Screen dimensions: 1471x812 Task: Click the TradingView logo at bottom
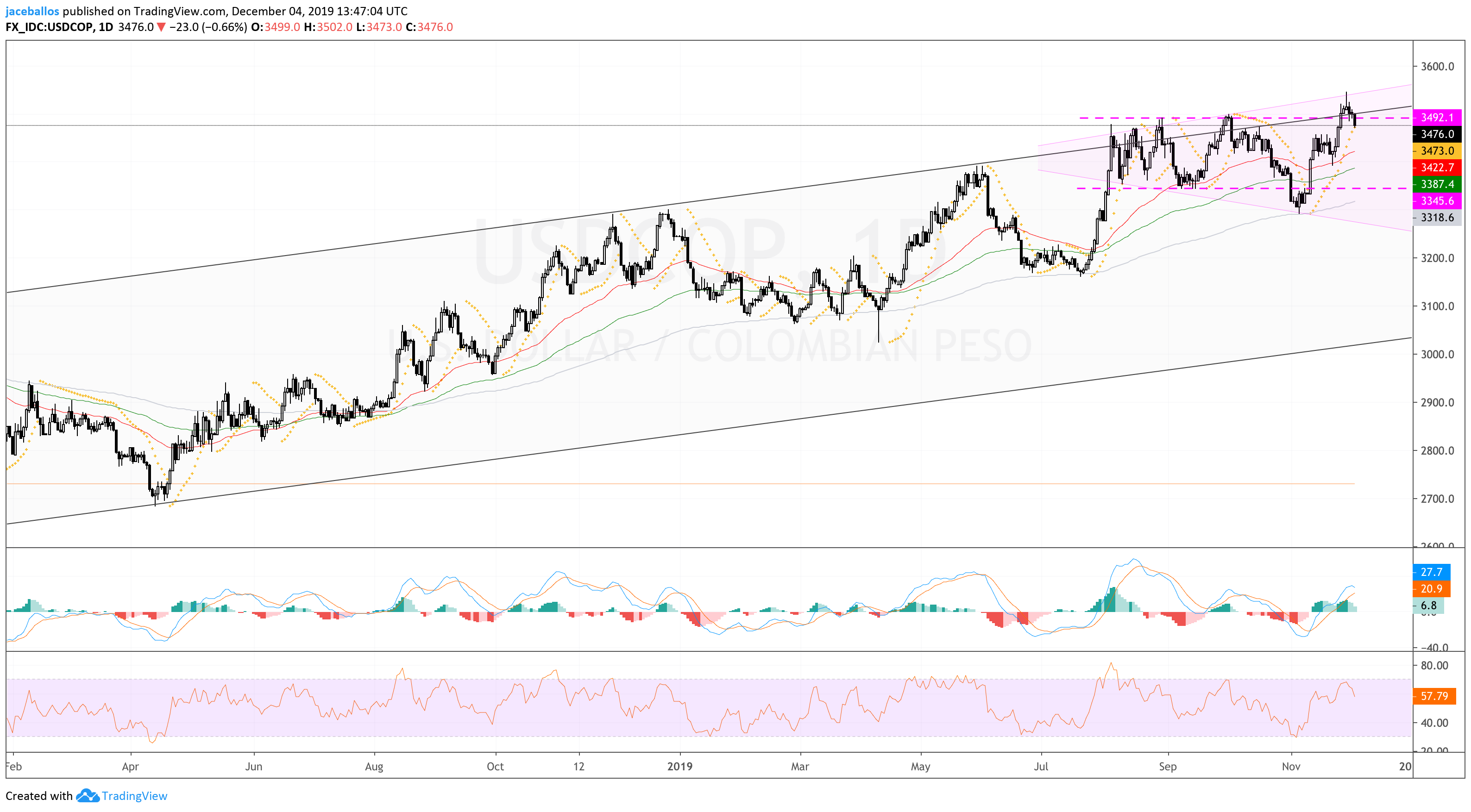click(x=88, y=795)
